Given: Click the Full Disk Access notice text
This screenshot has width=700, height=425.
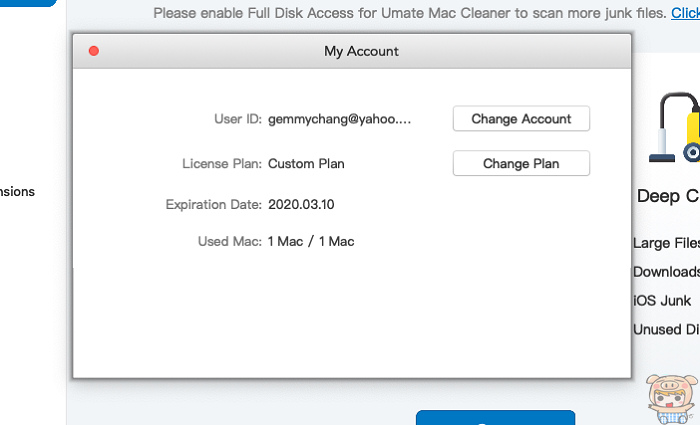Looking at the screenshot, I should 410,14.
